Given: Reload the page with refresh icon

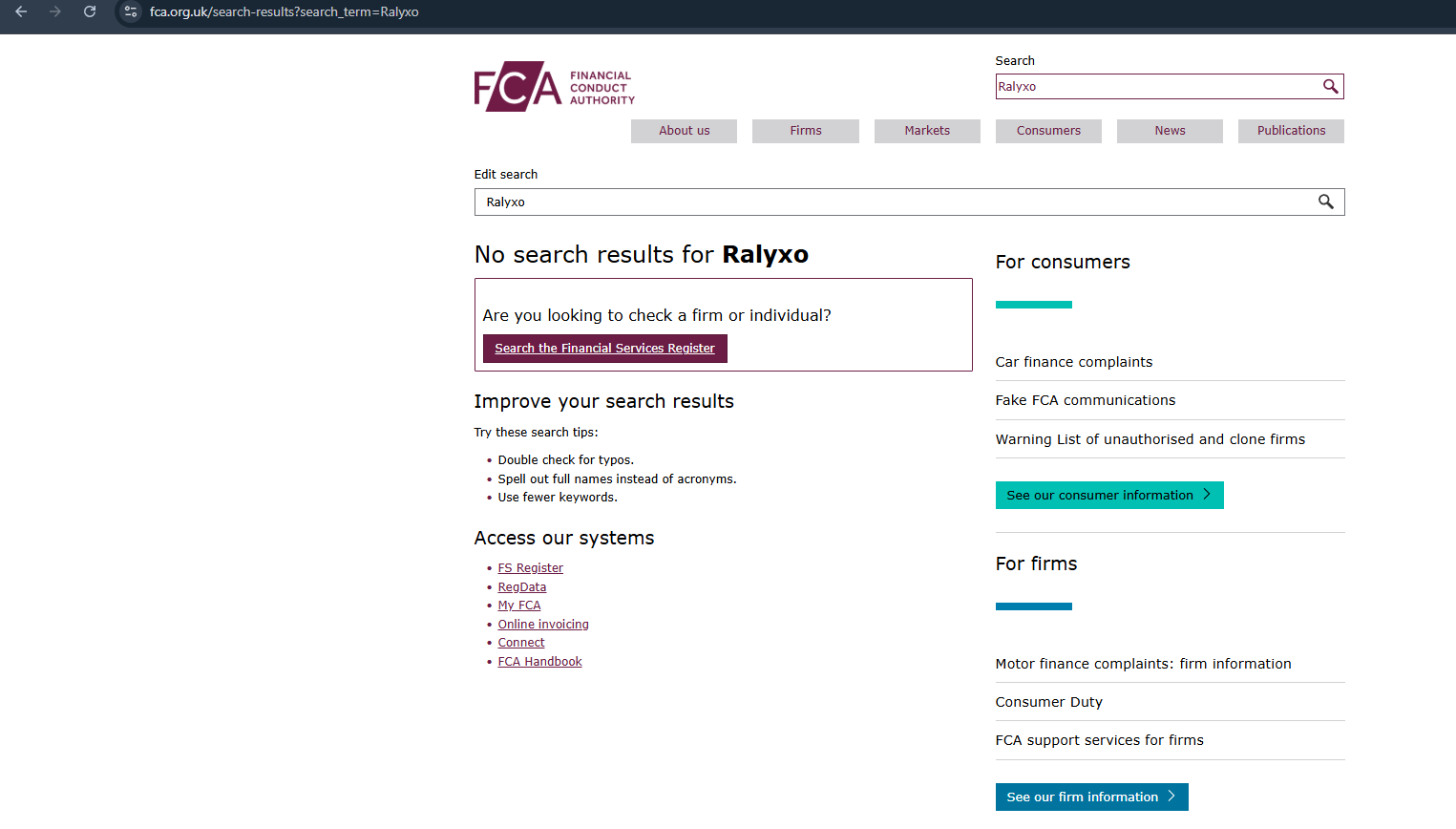Looking at the screenshot, I should (x=90, y=12).
